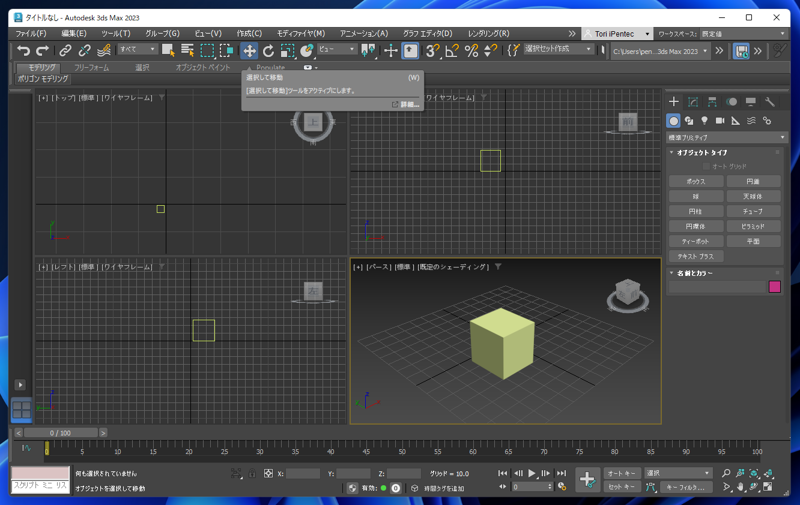Click the redo arrow icon
Screen dimensions: 800x505
[42, 50]
